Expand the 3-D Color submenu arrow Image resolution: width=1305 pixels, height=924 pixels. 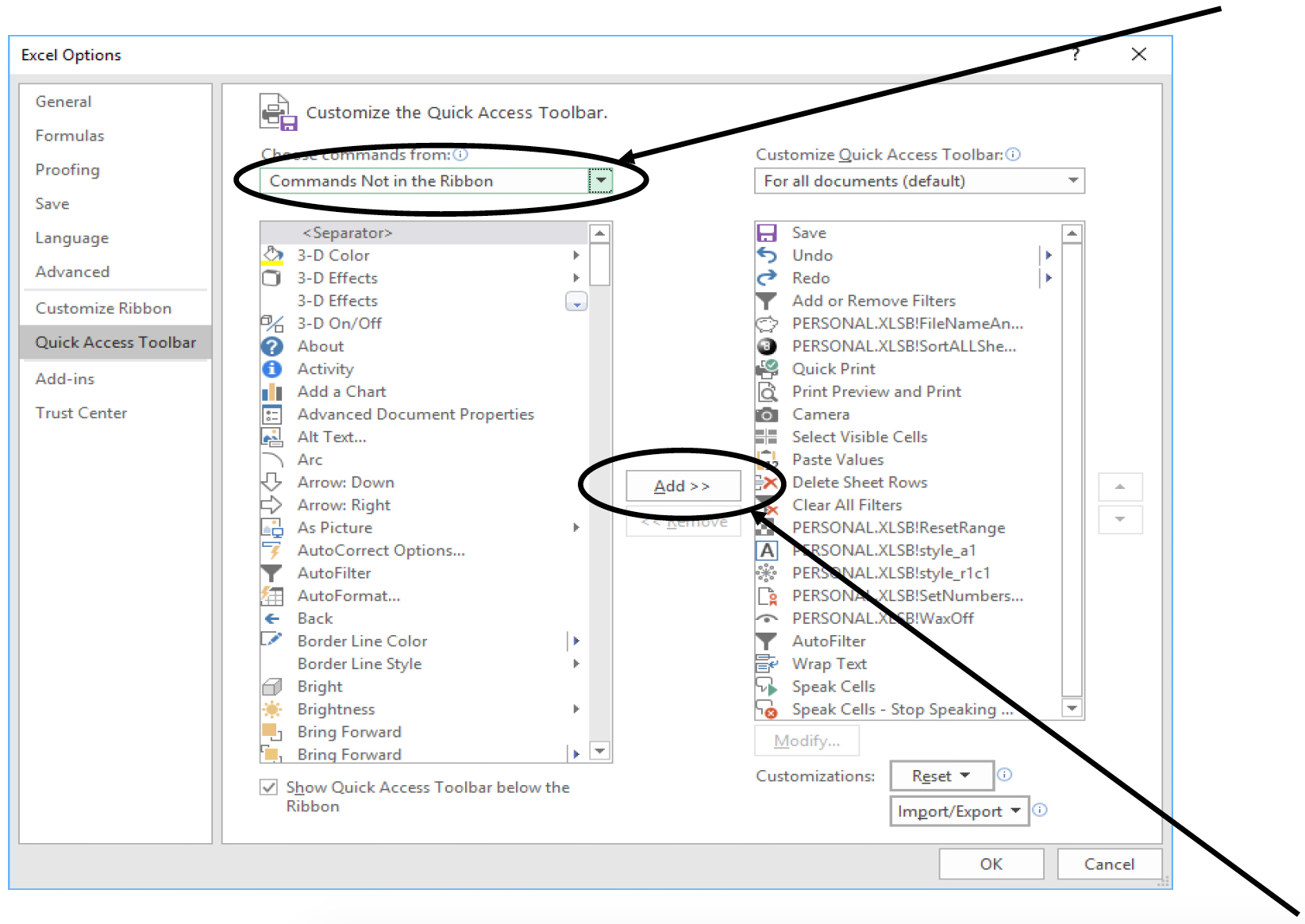click(x=576, y=255)
